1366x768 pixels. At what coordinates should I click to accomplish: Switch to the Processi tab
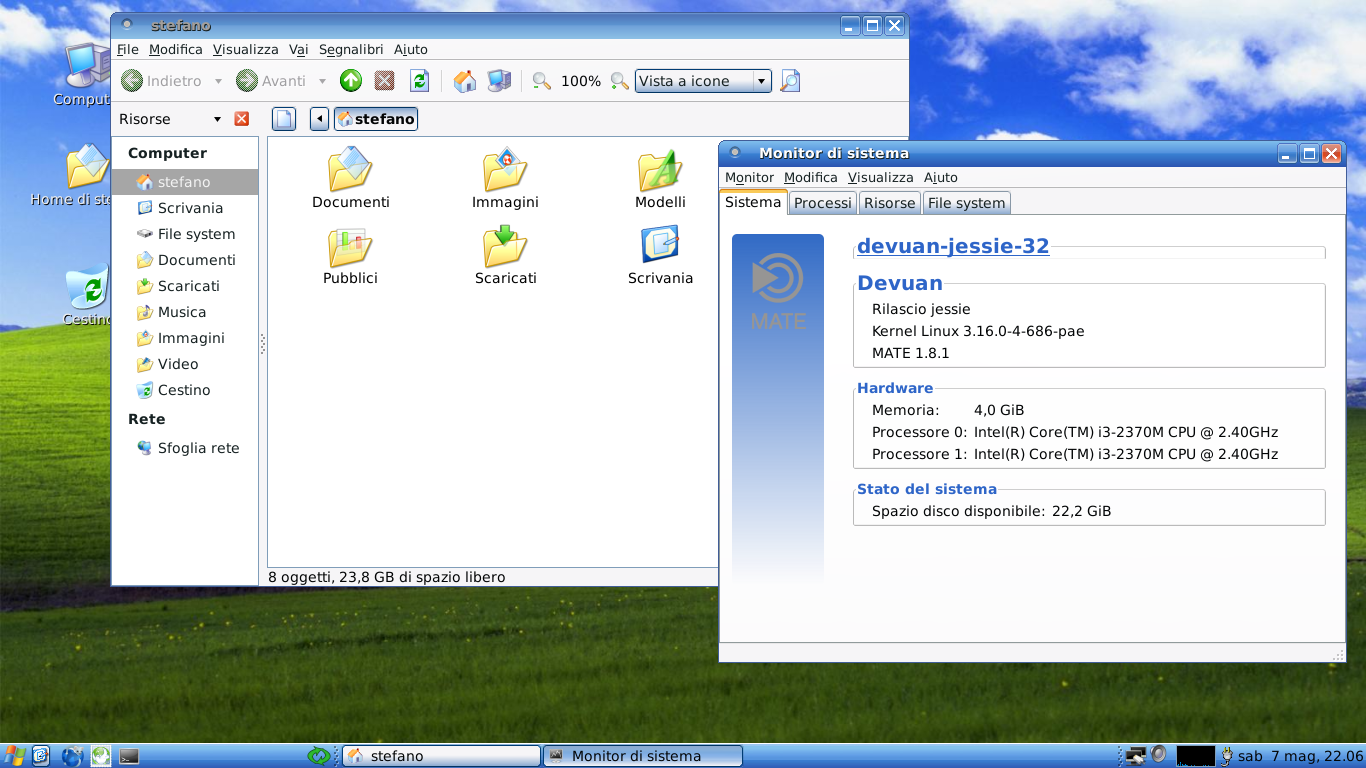click(x=822, y=203)
